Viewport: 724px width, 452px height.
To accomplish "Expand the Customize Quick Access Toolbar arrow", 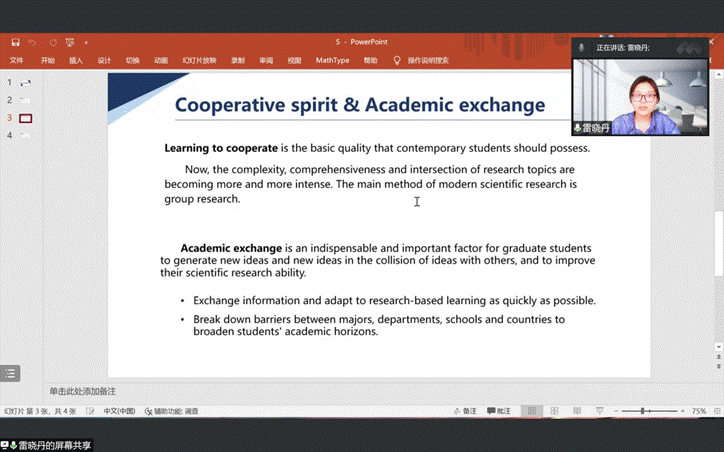I will tap(86, 43).
